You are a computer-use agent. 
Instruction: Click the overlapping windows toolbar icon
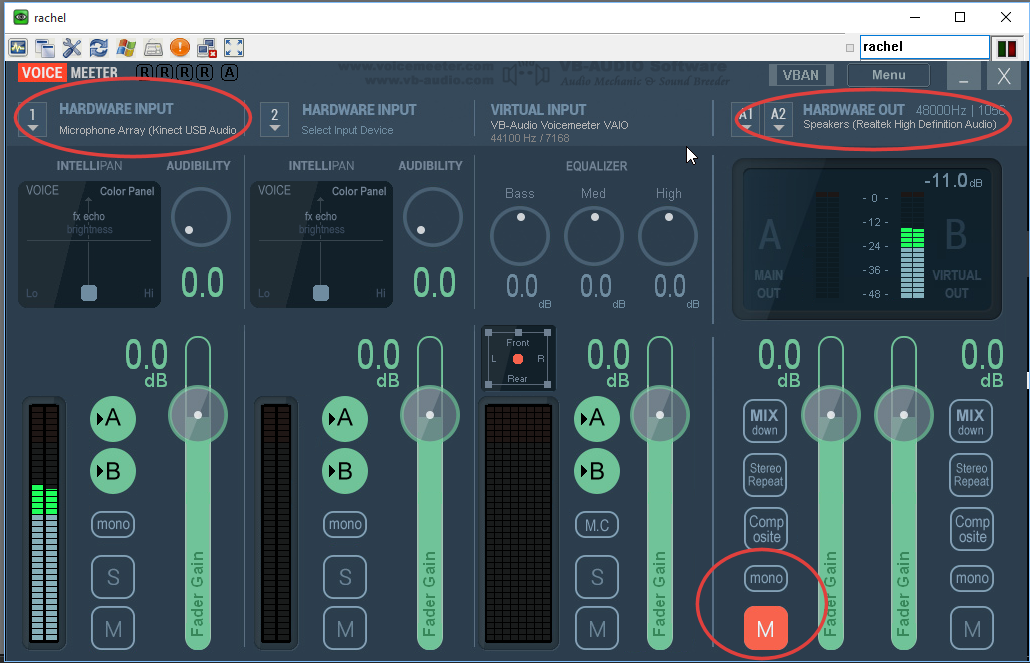[45, 47]
